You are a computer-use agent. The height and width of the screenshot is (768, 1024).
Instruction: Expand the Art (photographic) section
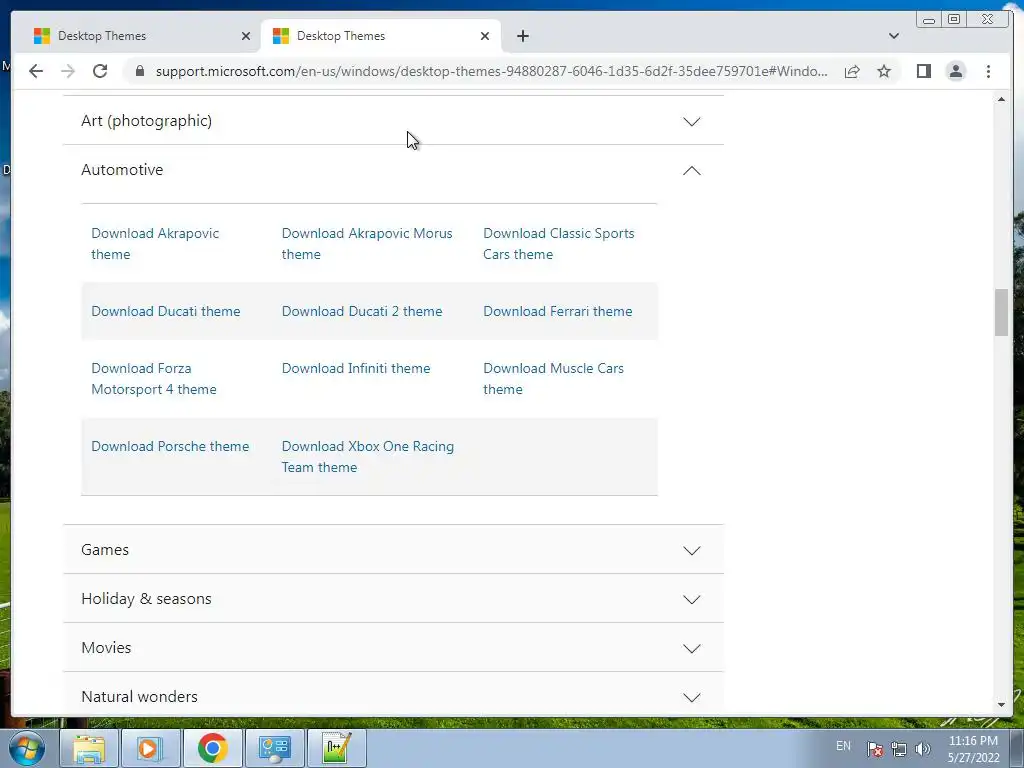(393, 121)
